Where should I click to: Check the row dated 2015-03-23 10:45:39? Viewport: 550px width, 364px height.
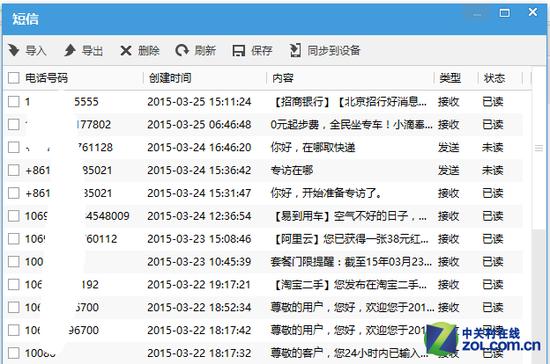[14, 262]
